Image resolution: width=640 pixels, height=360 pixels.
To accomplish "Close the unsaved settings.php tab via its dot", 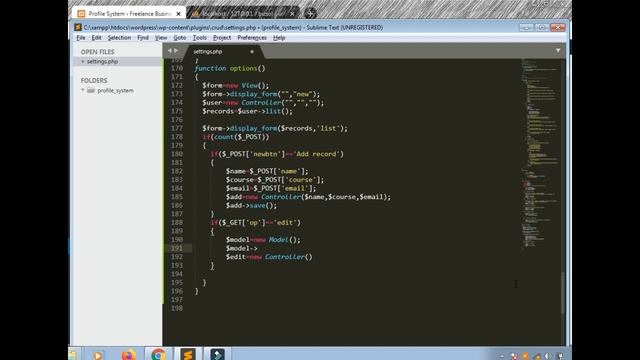I will (x=252, y=52).
